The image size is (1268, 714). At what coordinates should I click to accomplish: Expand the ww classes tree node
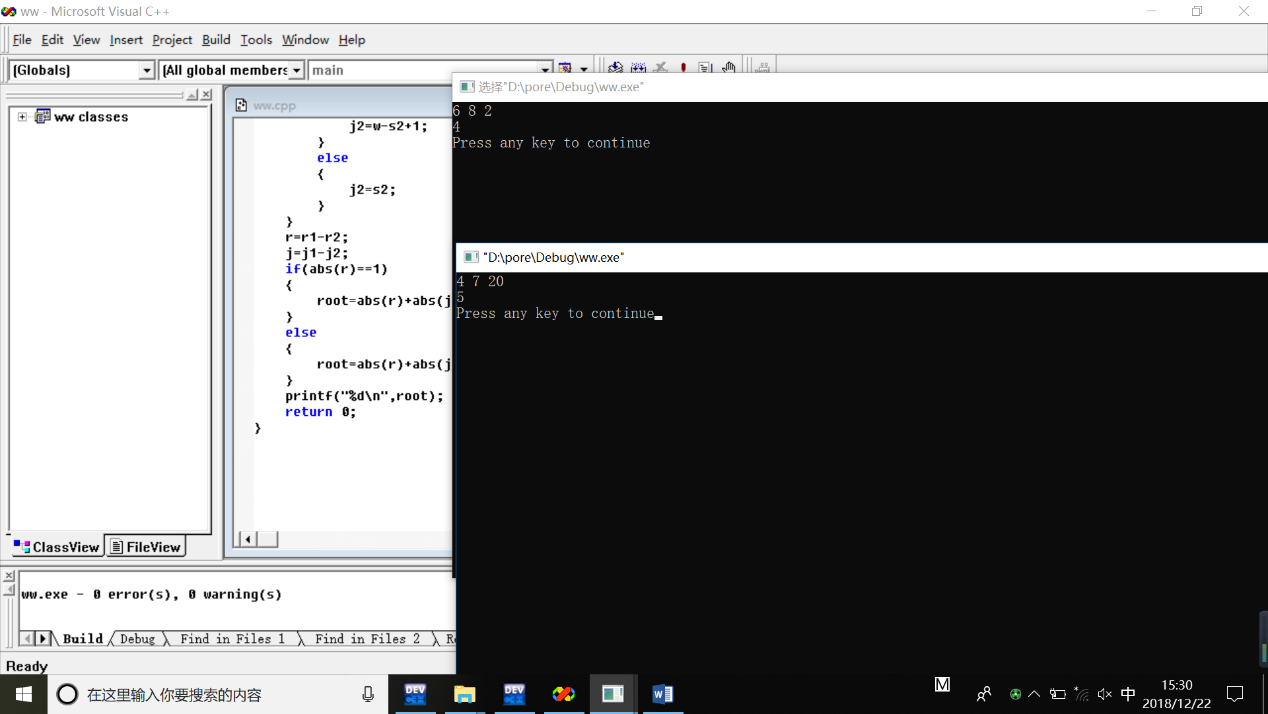click(x=22, y=117)
